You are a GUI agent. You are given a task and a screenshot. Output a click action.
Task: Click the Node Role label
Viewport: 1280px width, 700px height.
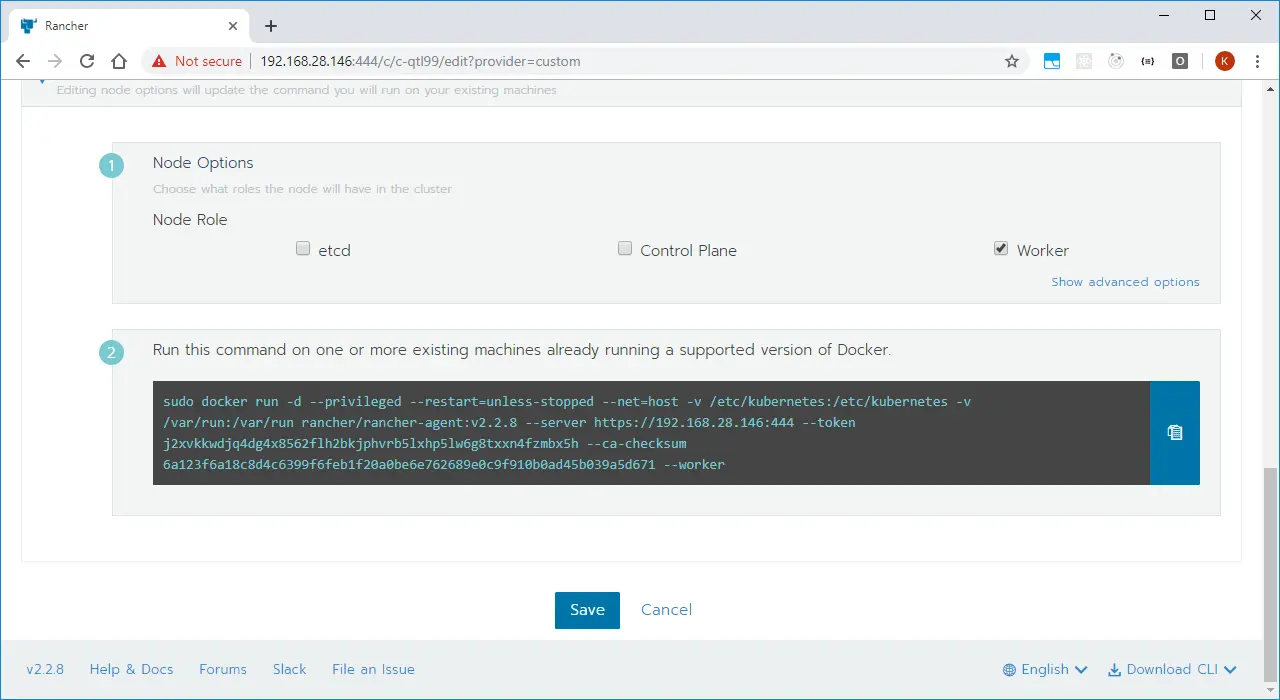[190, 220]
